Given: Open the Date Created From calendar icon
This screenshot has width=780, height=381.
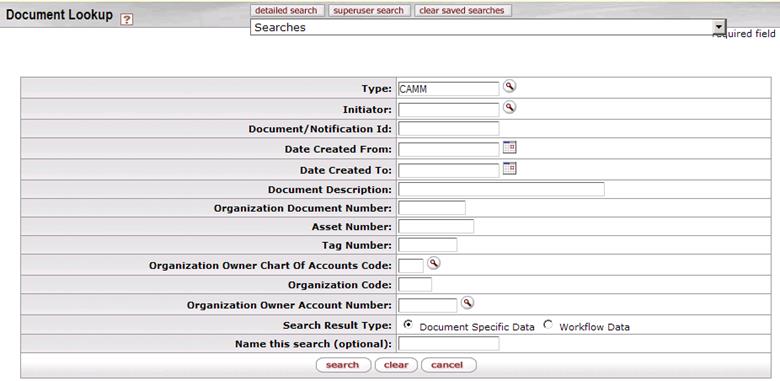Looking at the screenshot, I should pos(509,147).
